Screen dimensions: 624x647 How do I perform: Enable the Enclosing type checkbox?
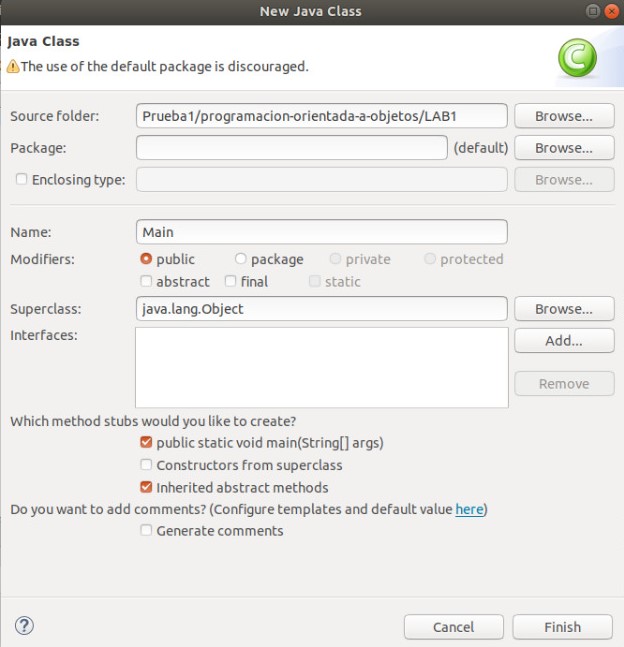click(x=22, y=180)
